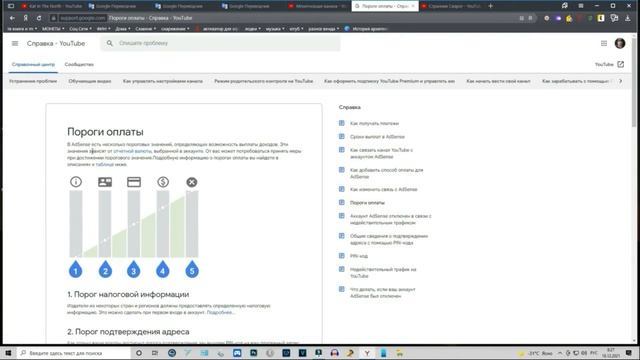Click the dollar payment threshold icon
This screenshot has height=360, width=640.
tap(163, 182)
